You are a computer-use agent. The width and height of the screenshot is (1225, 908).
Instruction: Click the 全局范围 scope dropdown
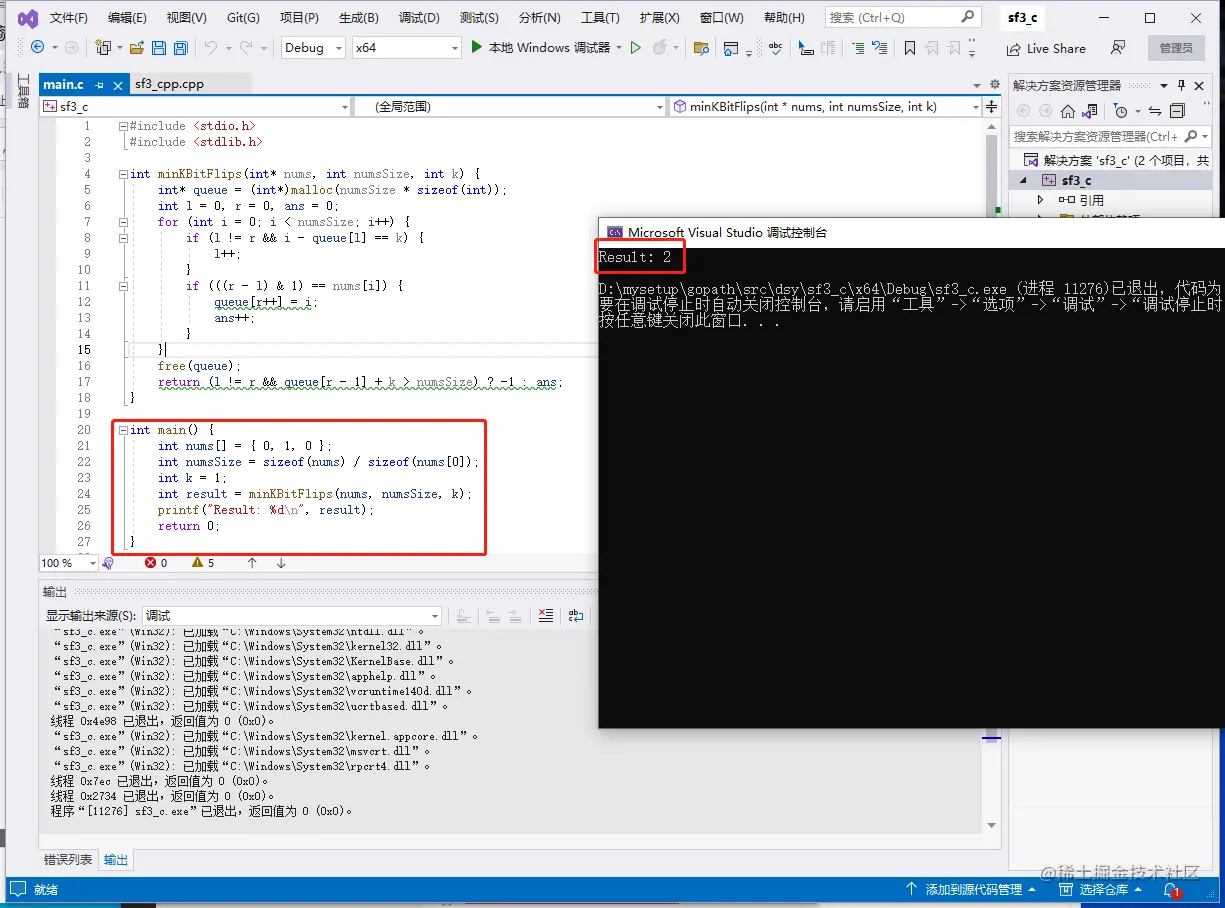pos(510,106)
